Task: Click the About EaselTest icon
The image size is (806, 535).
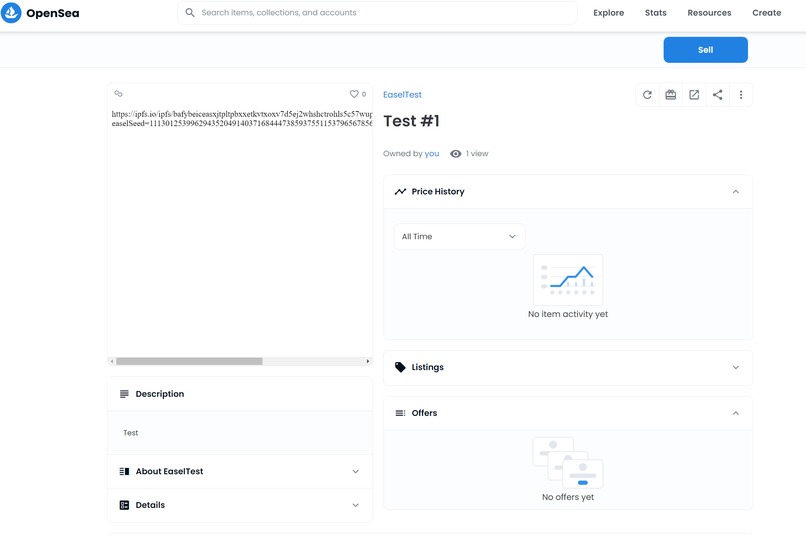Action: (124, 471)
